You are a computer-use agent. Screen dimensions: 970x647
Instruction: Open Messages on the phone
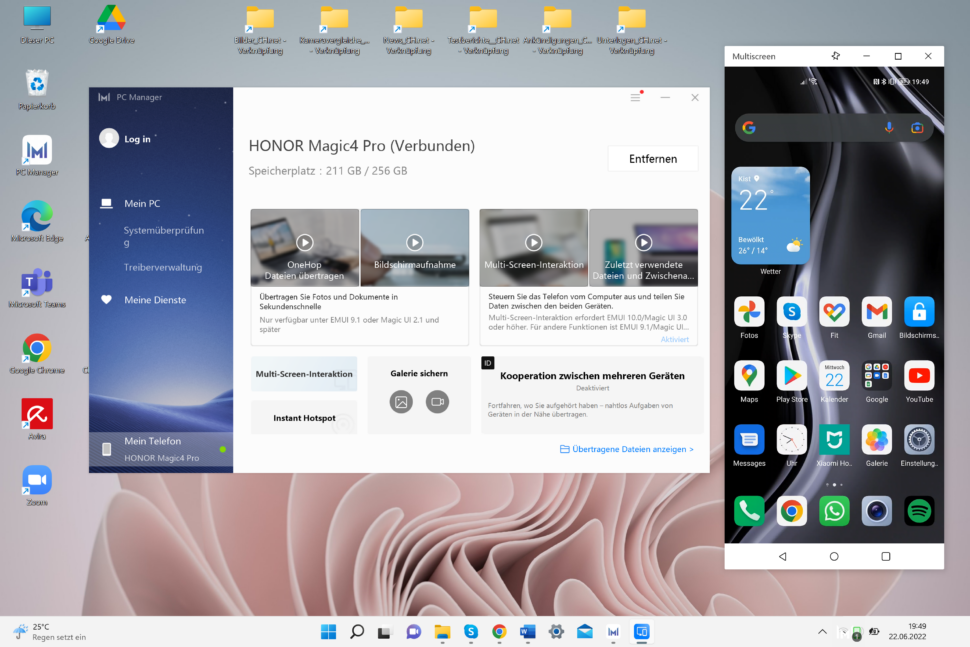coord(749,440)
